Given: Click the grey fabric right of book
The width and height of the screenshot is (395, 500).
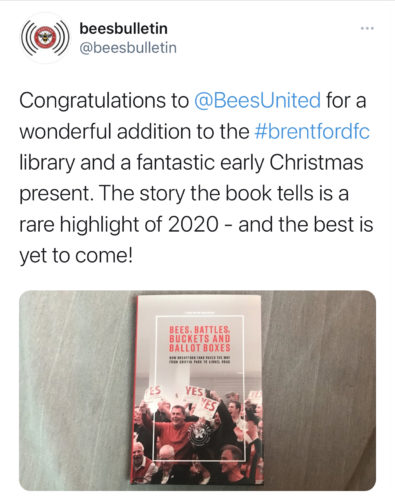Looking at the screenshot, I should click(319, 391).
